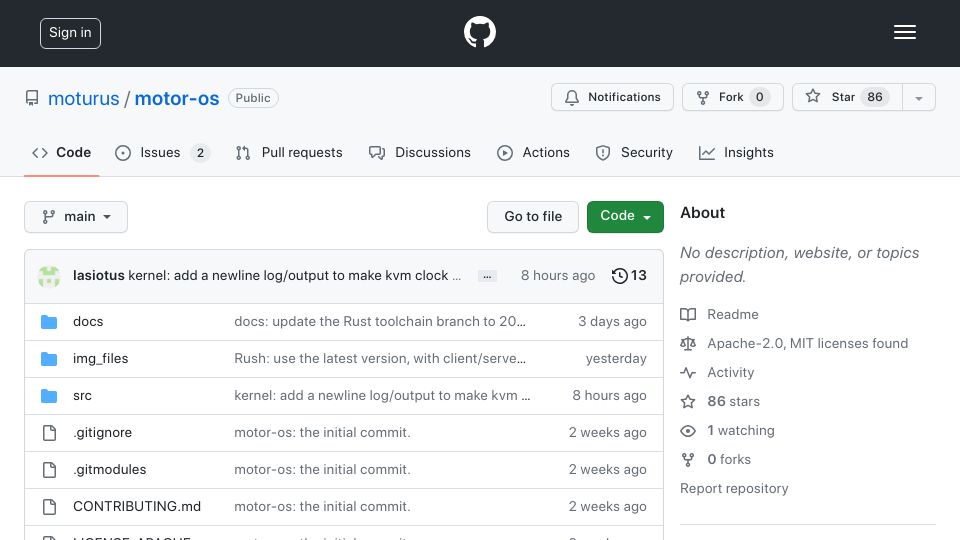Star the motor-os repository
This screenshot has width=960, height=540.
(847, 97)
